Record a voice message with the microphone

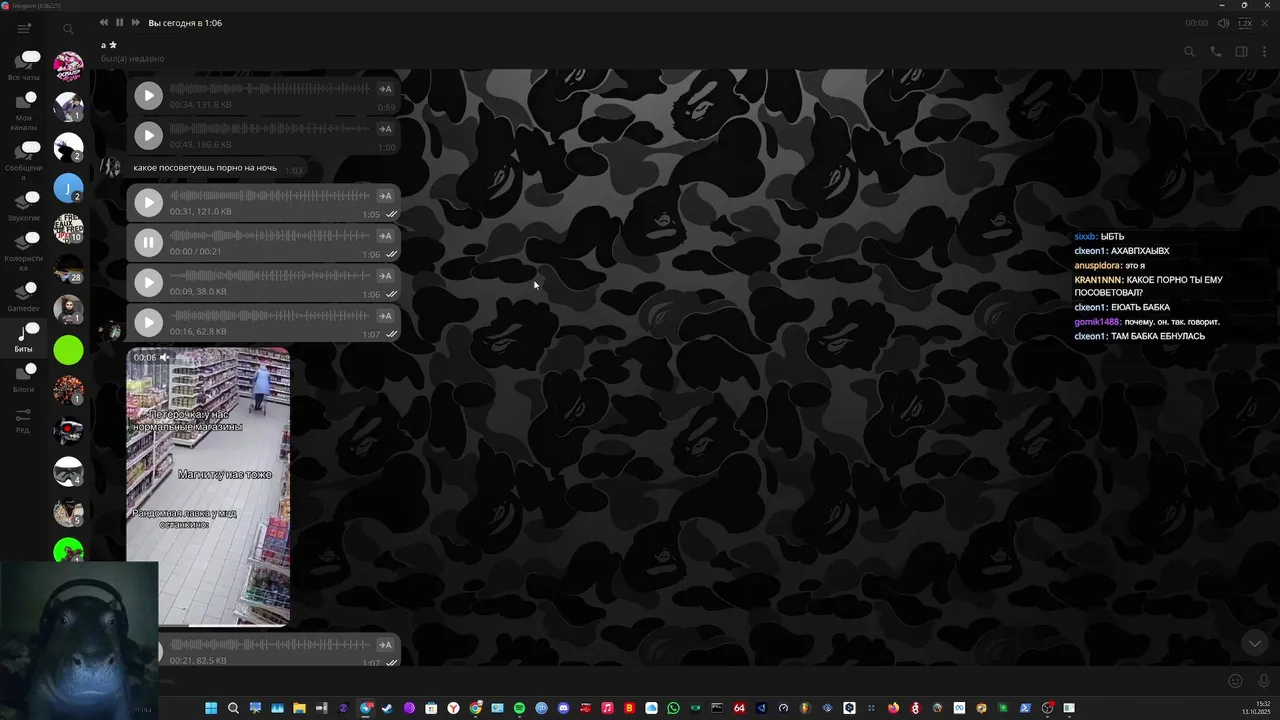[x=1263, y=681]
